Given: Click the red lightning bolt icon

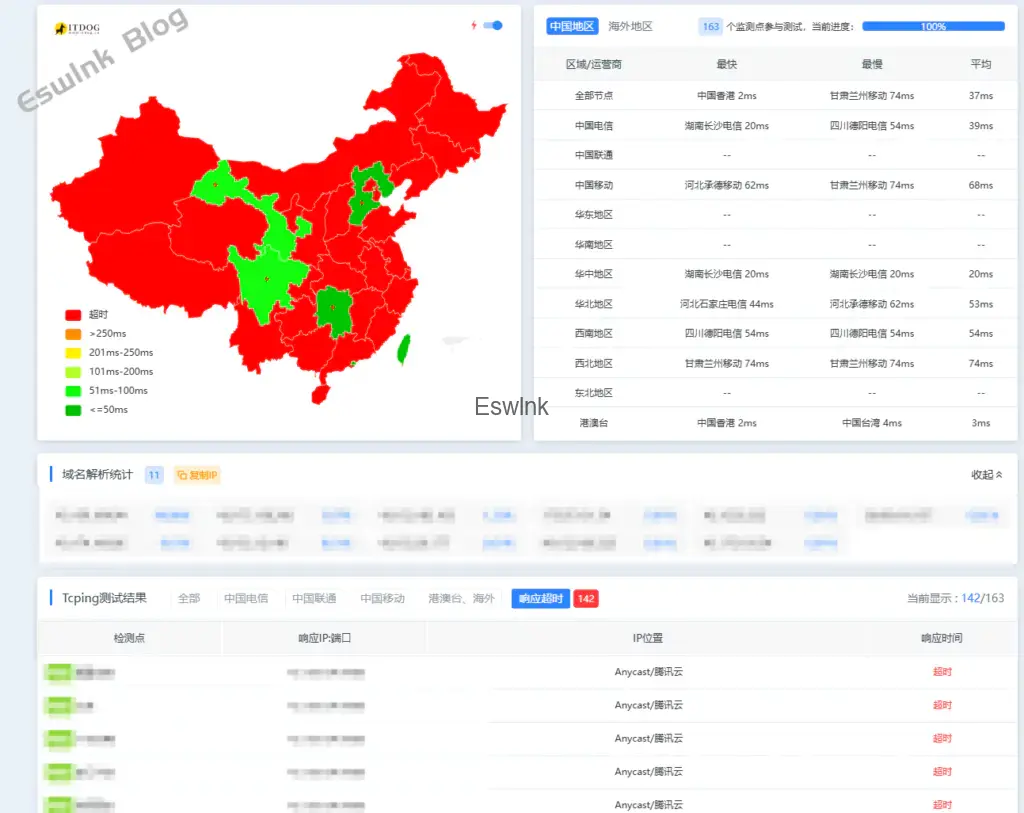Looking at the screenshot, I should pyautogui.click(x=474, y=25).
